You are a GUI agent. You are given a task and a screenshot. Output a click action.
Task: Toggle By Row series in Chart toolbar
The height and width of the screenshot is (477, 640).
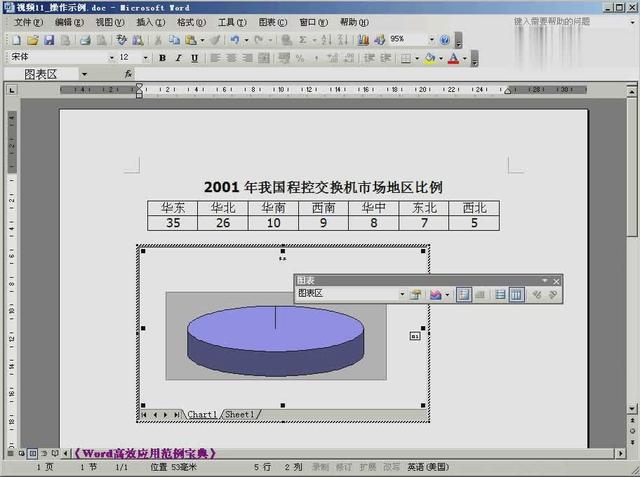tap(500, 295)
